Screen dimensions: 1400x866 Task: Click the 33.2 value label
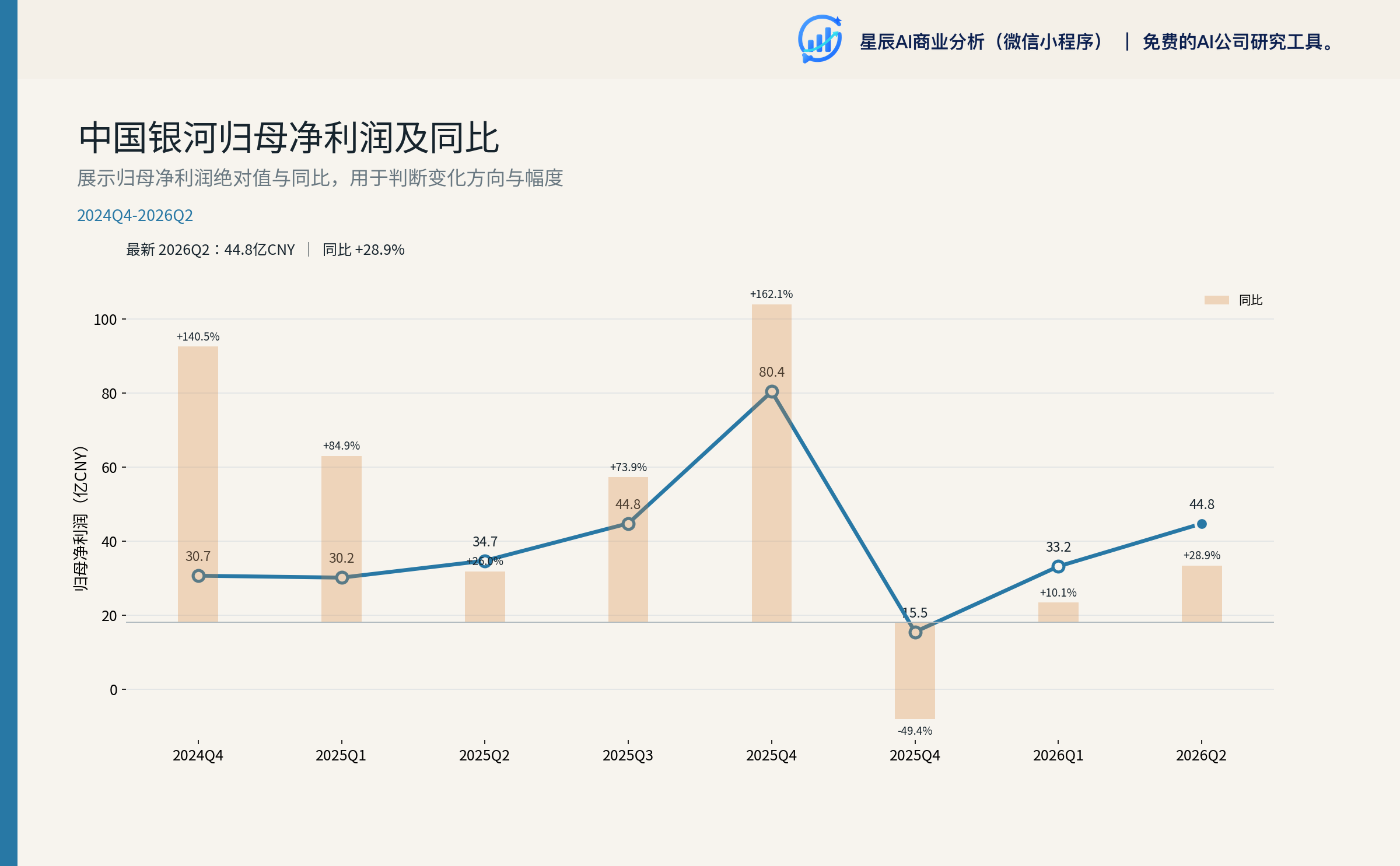pos(1058,547)
